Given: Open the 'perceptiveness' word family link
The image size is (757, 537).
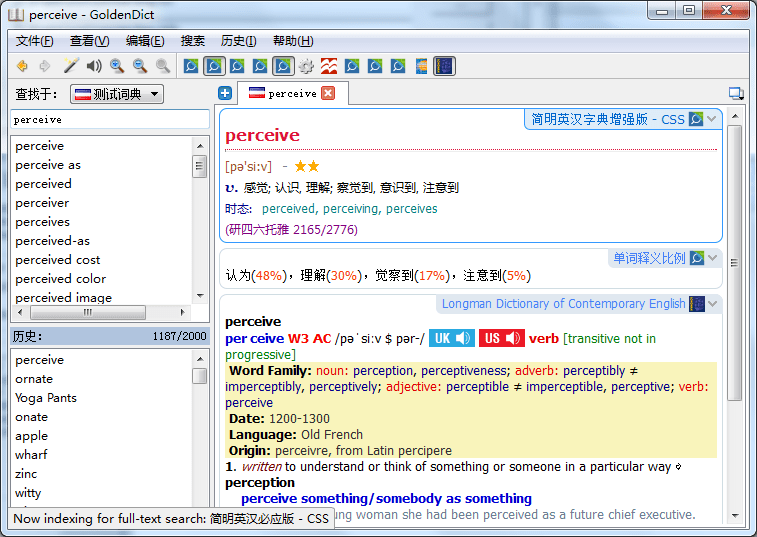Looking at the screenshot, I should point(464,370).
